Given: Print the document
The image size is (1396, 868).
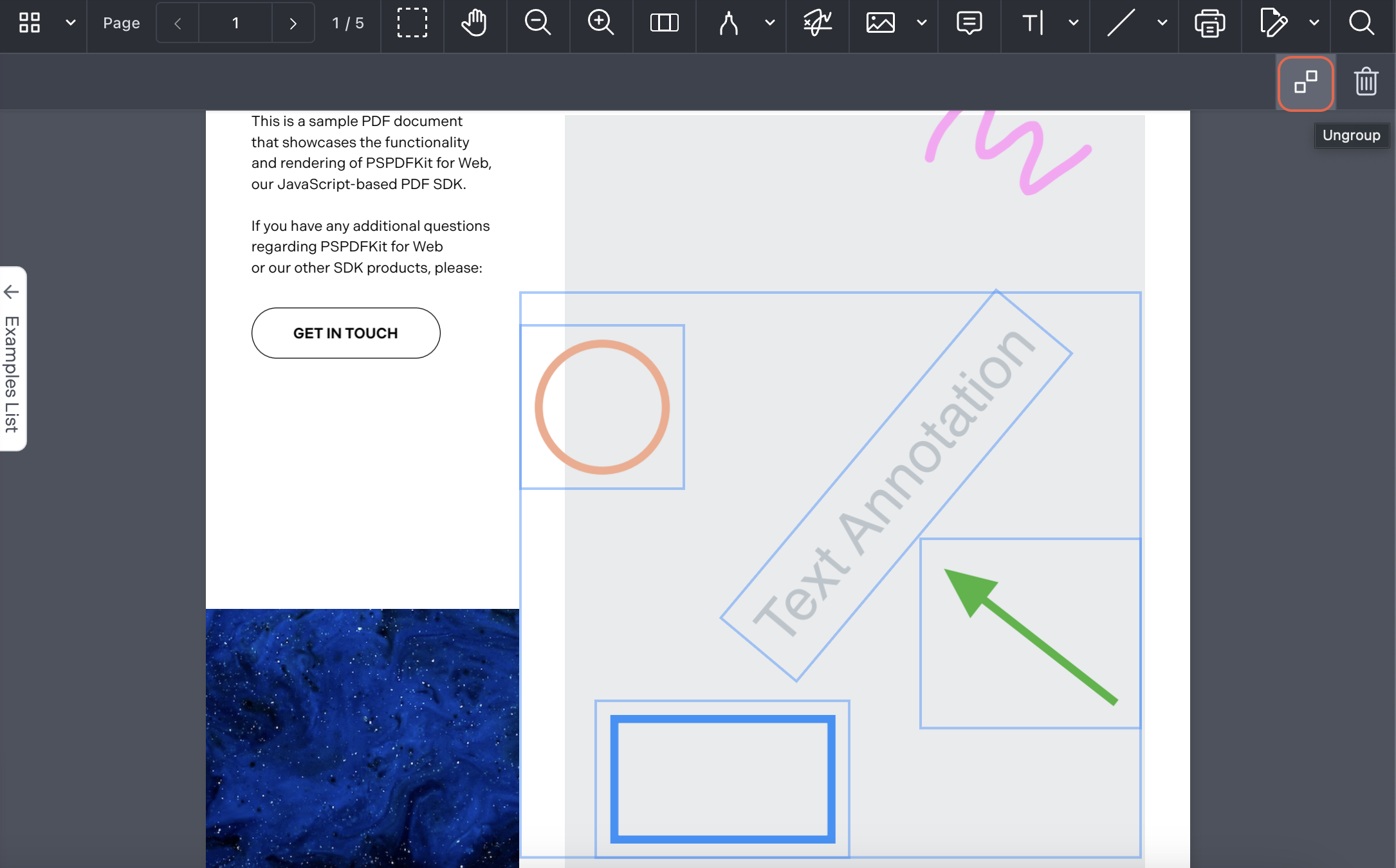Looking at the screenshot, I should (x=1210, y=24).
